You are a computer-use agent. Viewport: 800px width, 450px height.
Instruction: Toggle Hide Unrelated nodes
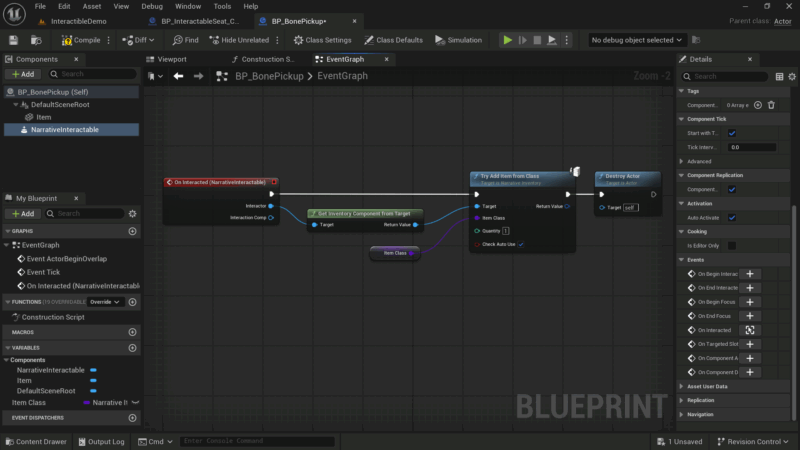239,40
